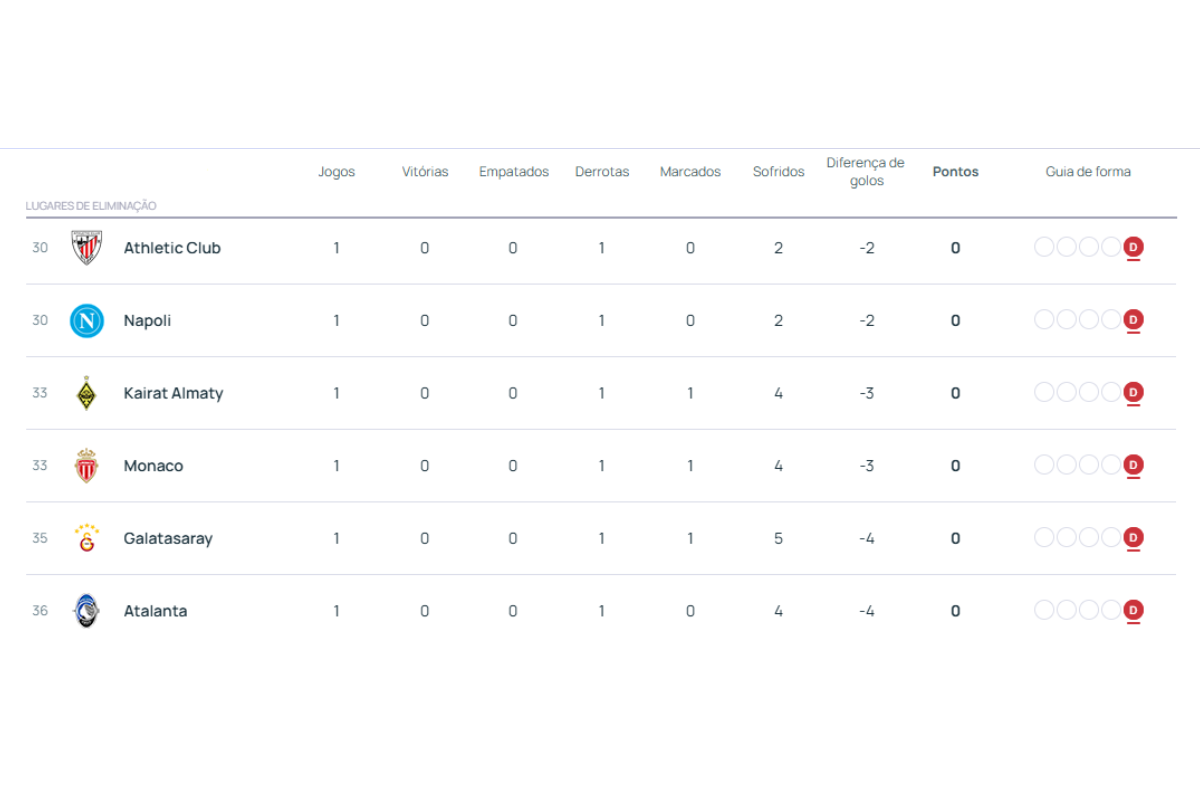Screen dimensions: 1200x800
Task: Click Athletic Club's red D form badge
Action: pos(1133,247)
